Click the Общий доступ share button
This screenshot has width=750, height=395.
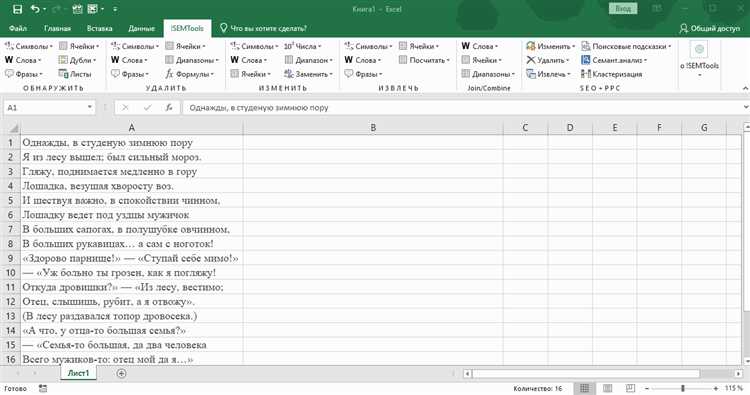[x=710, y=29]
